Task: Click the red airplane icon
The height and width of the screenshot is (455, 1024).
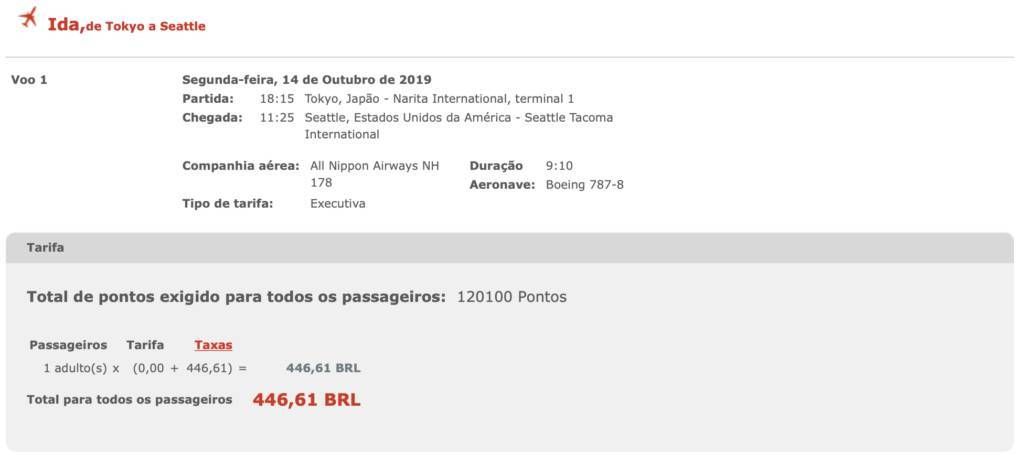Action: [28, 18]
